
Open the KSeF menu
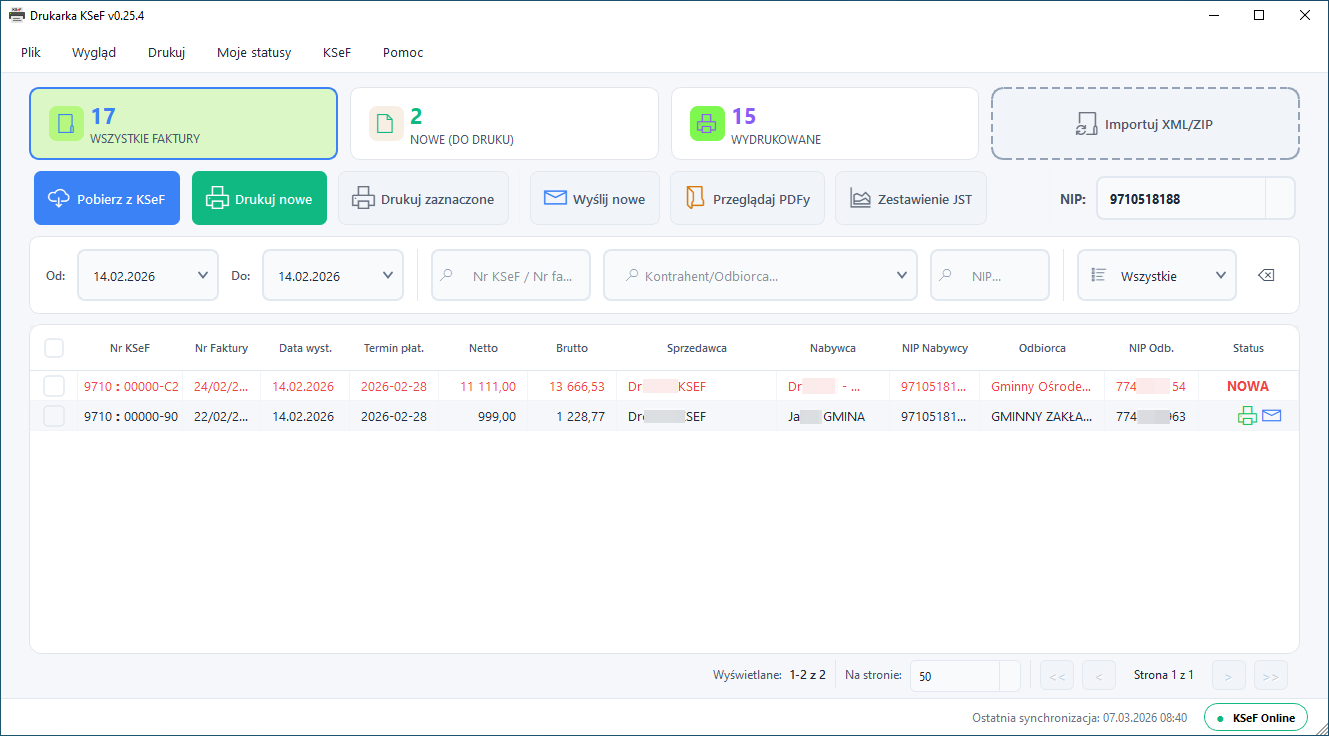pos(337,52)
